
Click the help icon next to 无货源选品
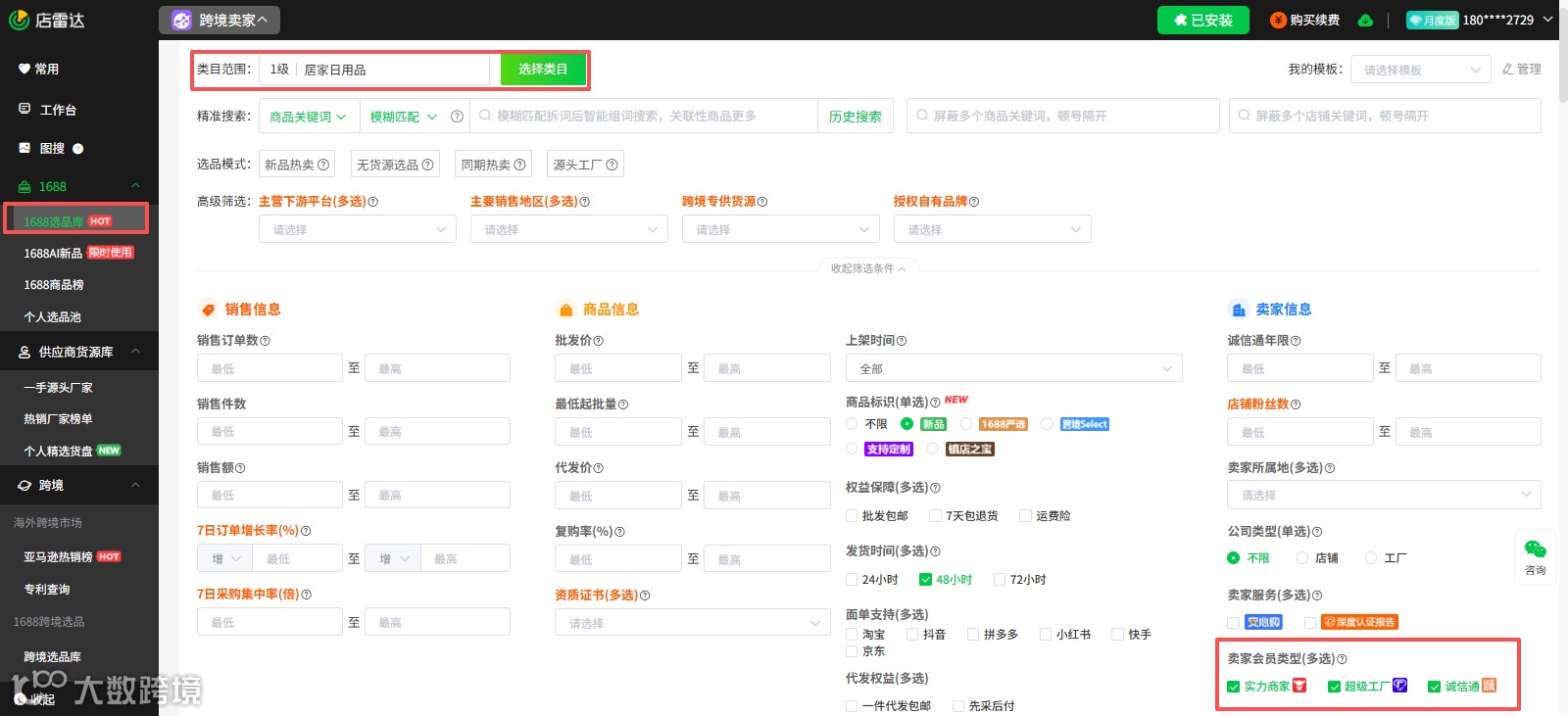click(x=427, y=165)
